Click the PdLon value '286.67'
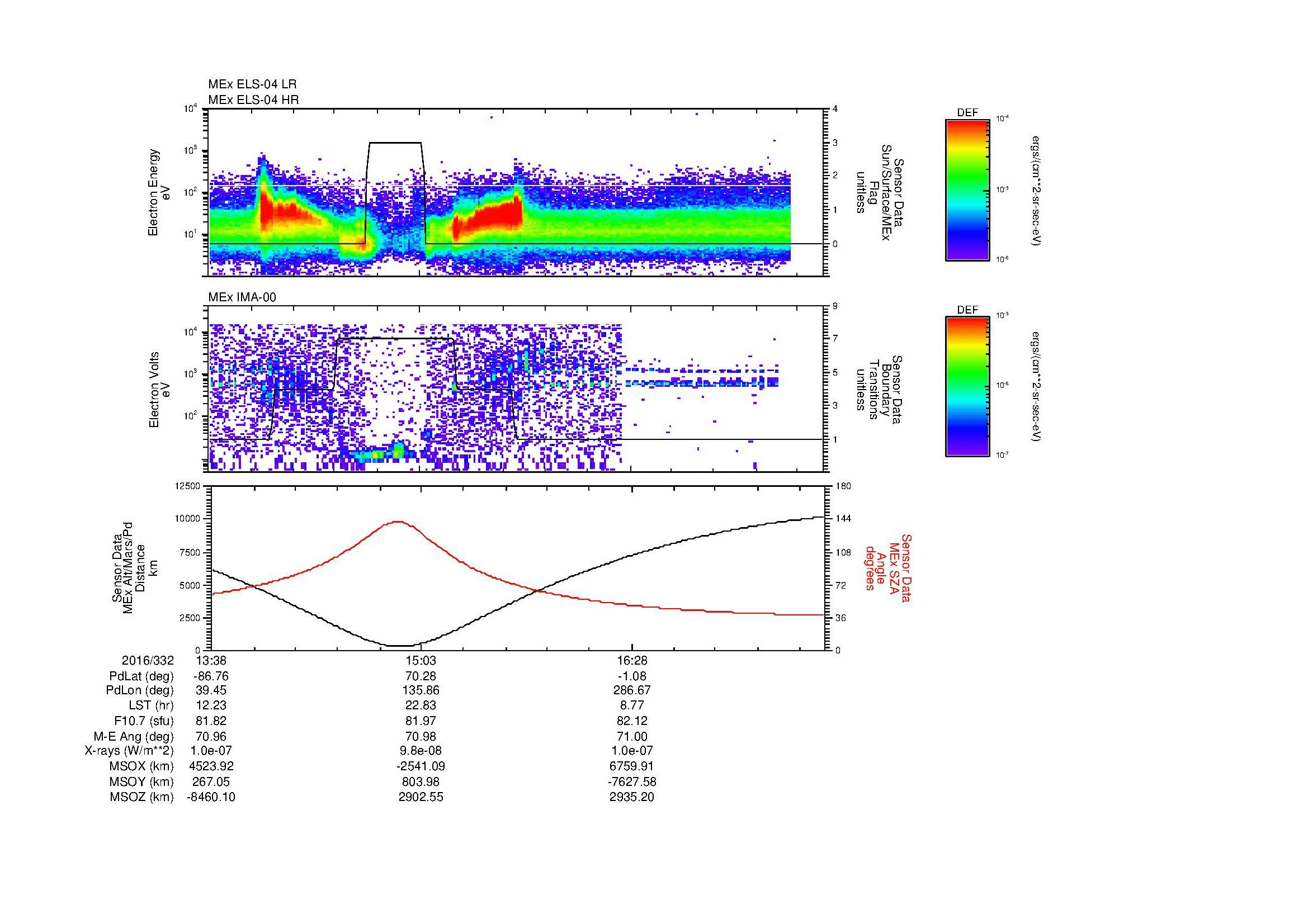The image size is (1308, 924). point(632,690)
